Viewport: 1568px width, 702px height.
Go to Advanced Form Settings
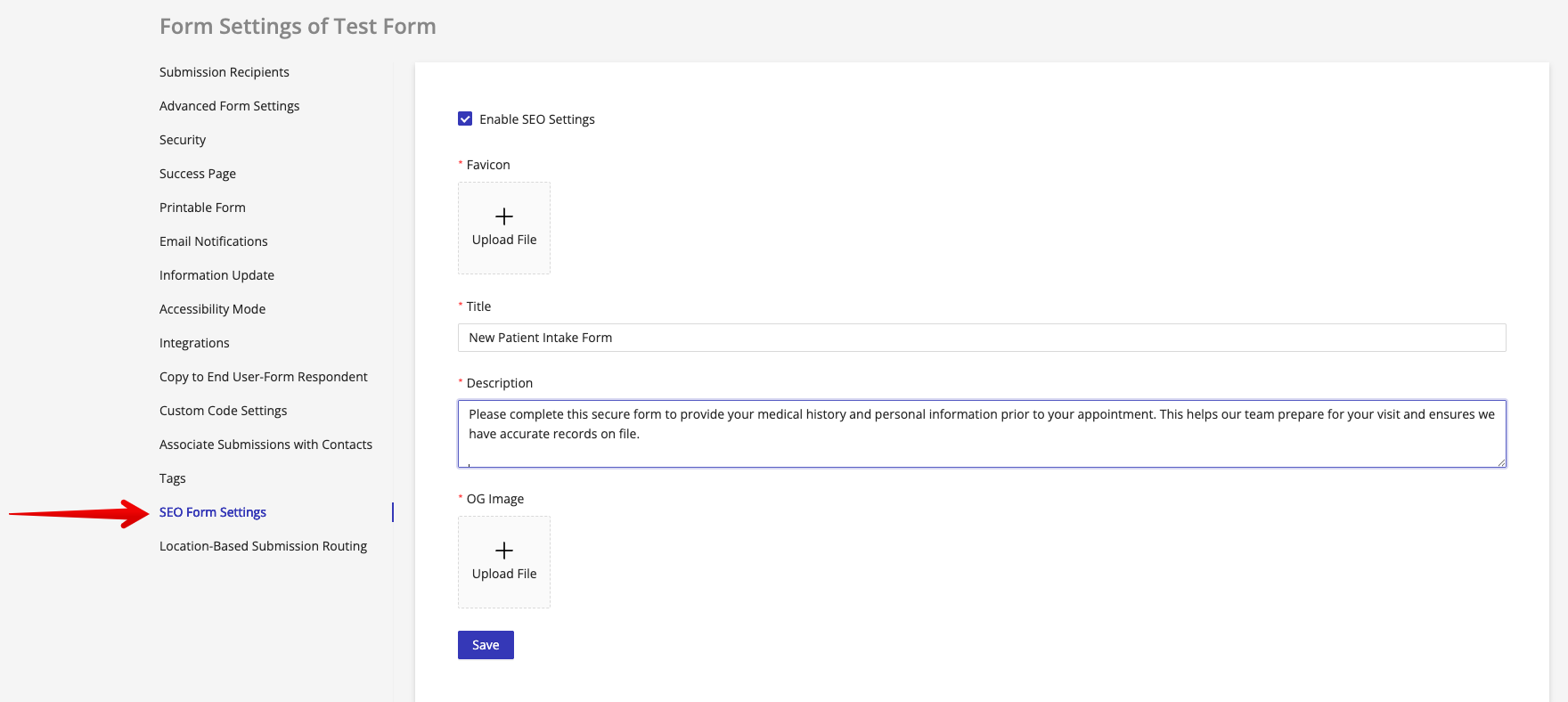pyautogui.click(x=229, y=106)
